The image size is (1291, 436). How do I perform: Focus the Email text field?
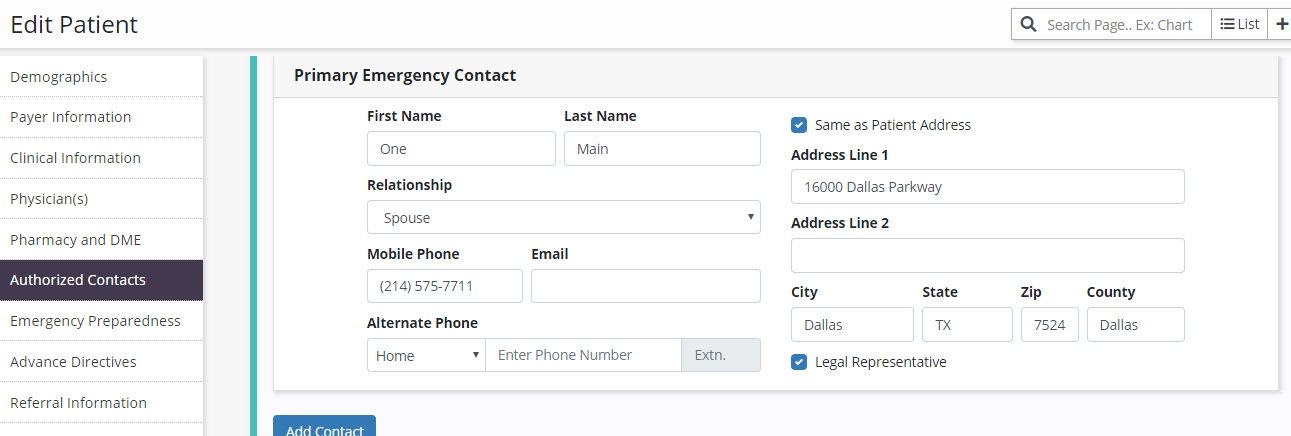point(645,286)
